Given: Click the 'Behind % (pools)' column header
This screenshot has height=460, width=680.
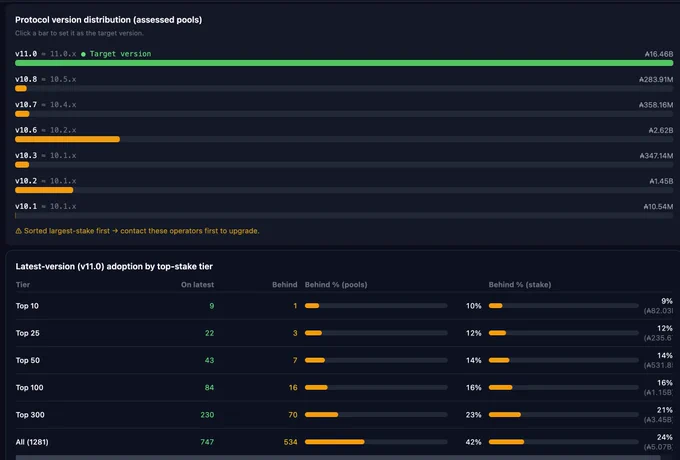Looking at the screenshot, I should click(336, 285).
